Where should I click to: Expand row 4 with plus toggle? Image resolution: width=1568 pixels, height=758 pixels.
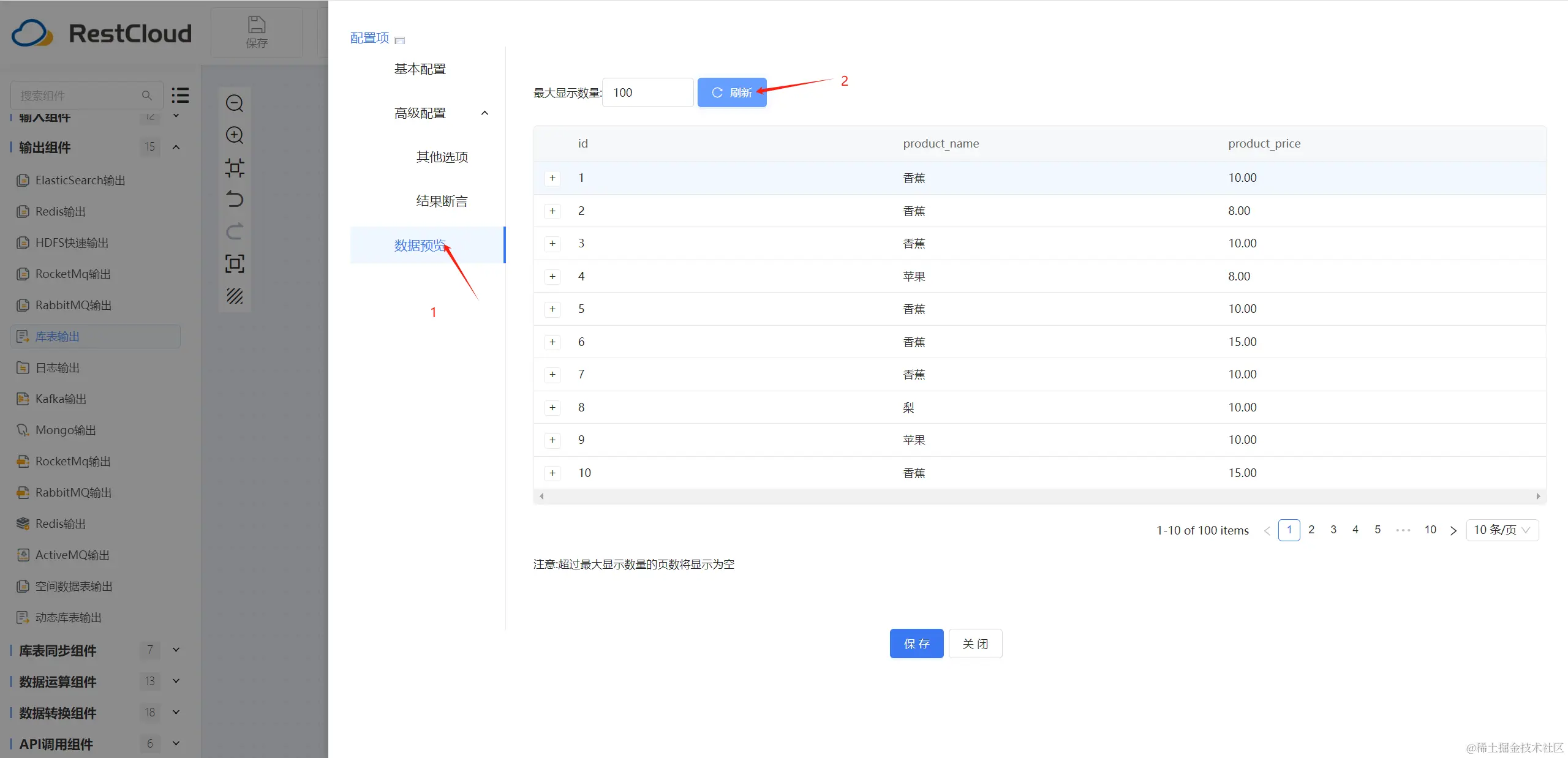tap(552, 277)
